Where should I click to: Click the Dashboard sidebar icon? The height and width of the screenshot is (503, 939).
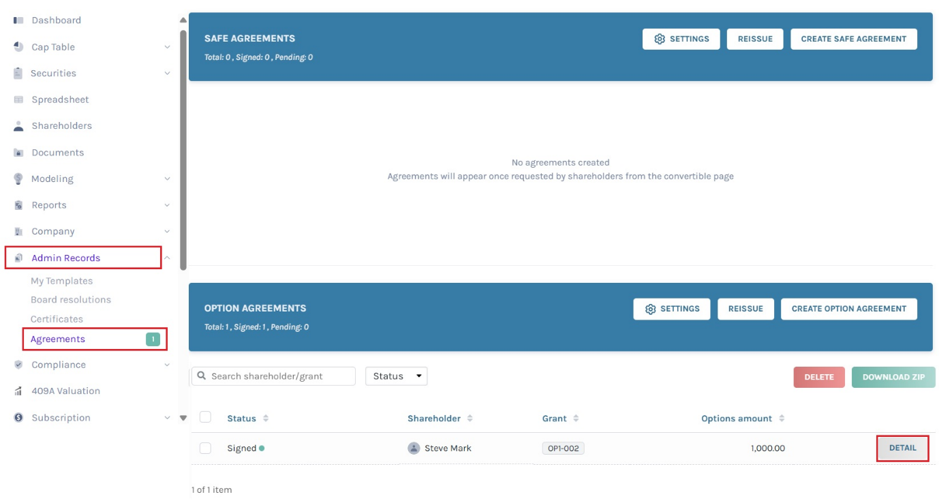coord(19,20)
